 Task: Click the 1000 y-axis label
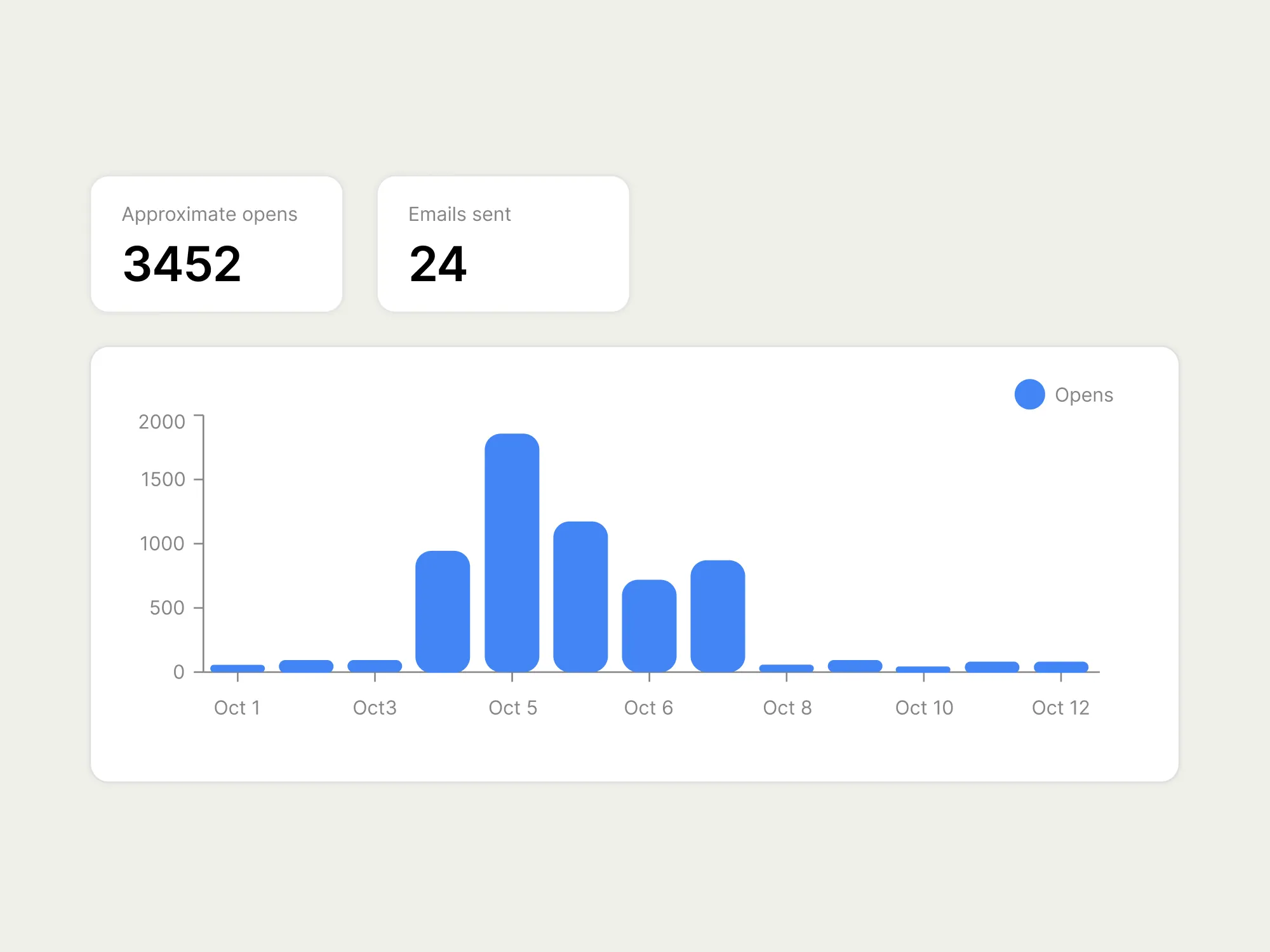(x=162, y=544)
